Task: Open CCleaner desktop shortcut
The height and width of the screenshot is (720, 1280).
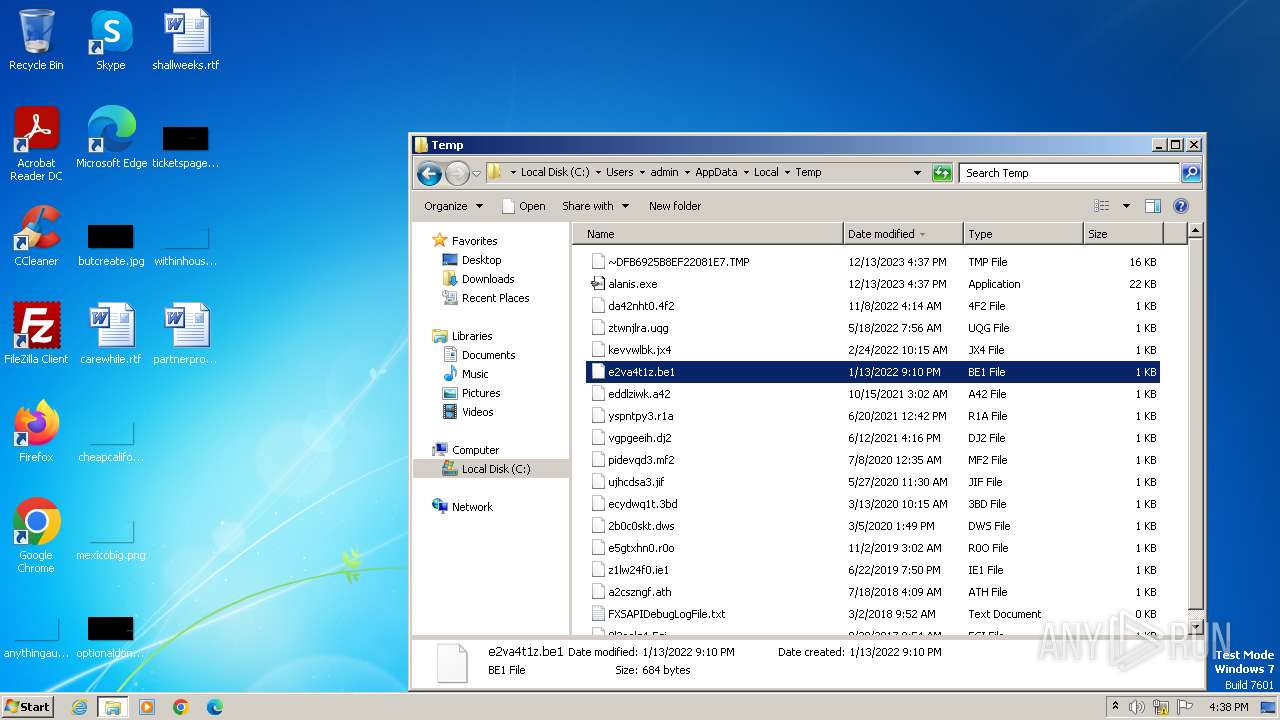Action: coord(36,236)
